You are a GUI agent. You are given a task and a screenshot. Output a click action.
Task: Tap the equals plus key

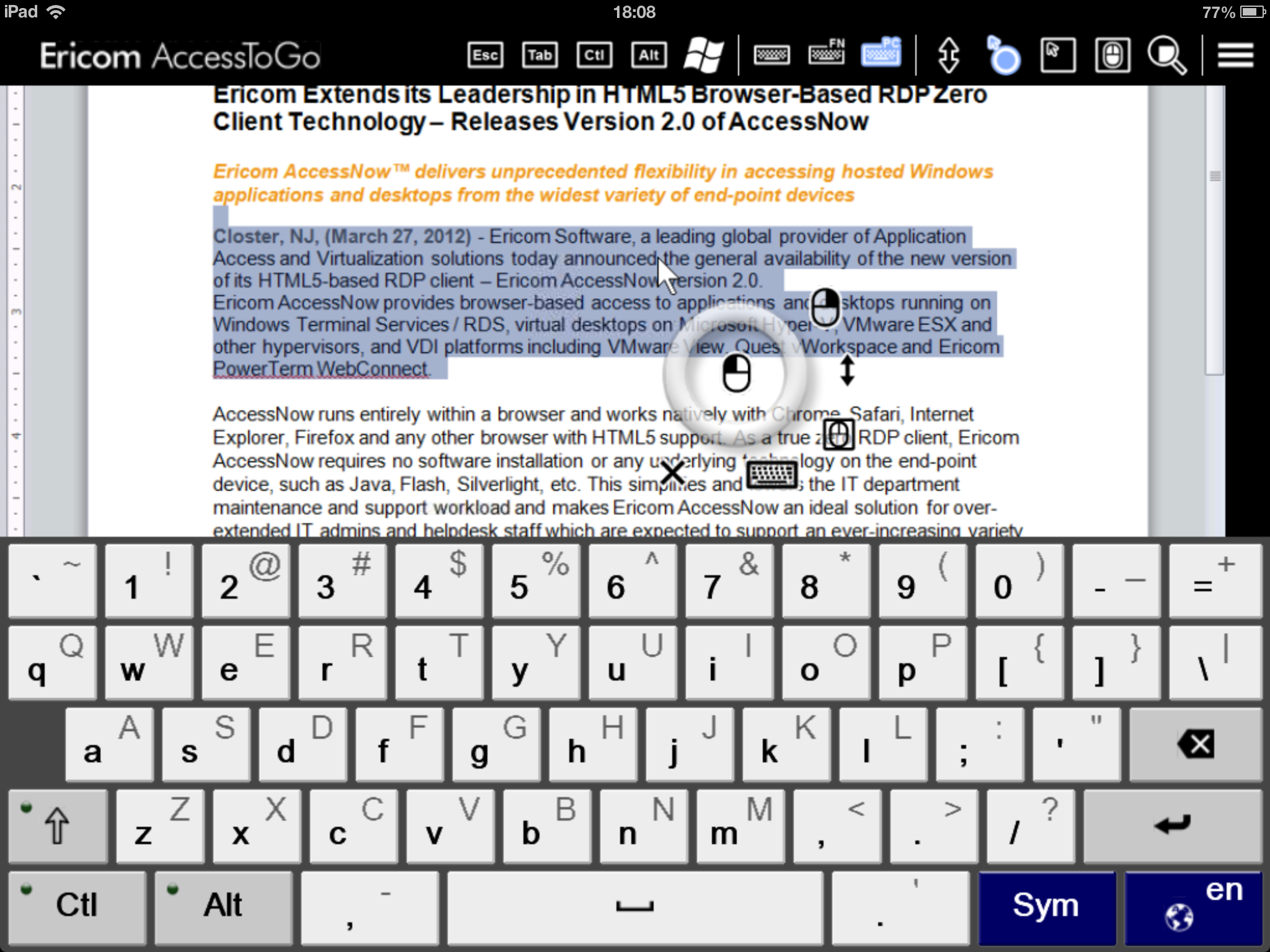(1215, 581)
